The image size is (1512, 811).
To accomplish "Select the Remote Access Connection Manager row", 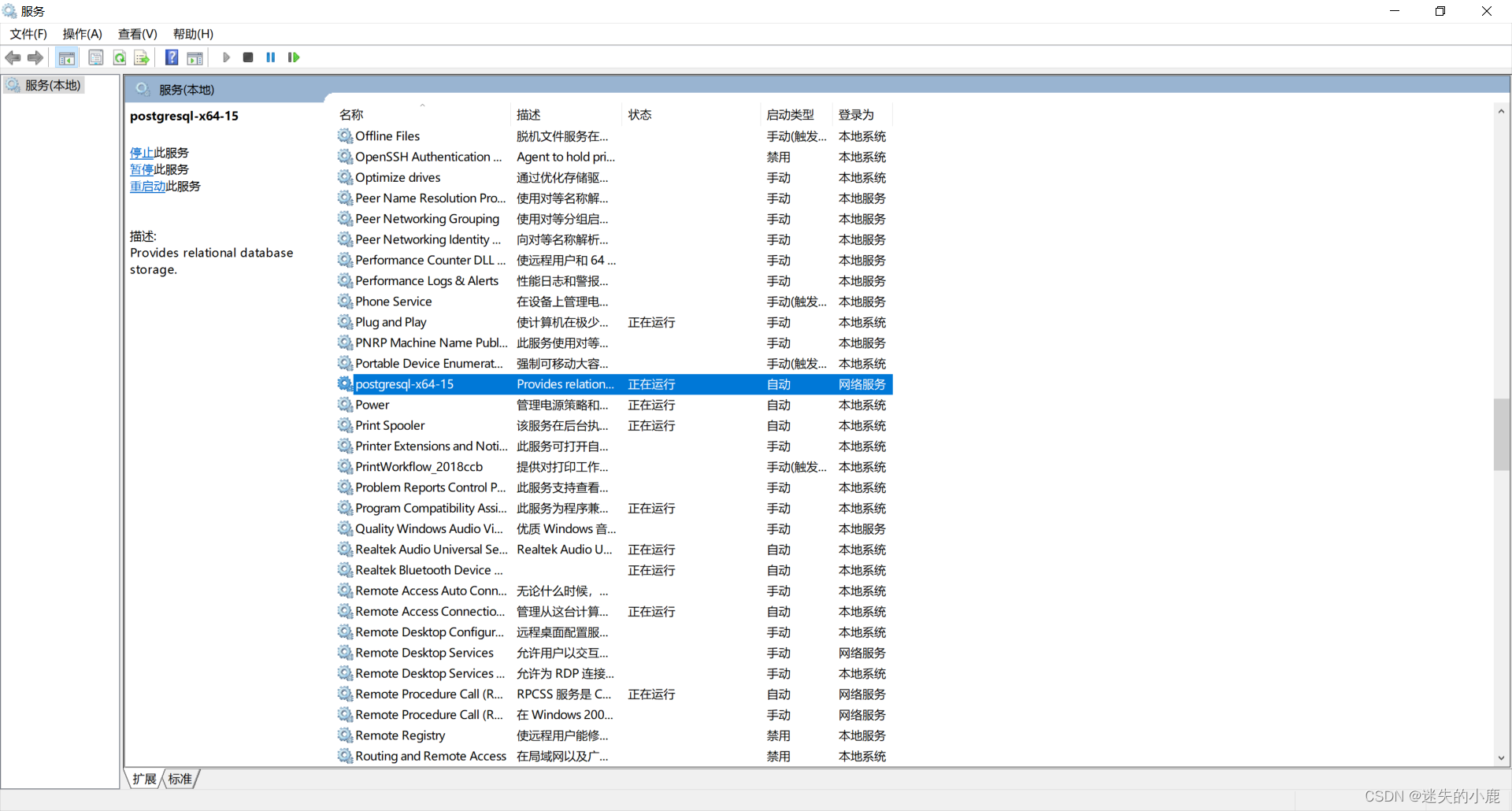I will point(614,612).
